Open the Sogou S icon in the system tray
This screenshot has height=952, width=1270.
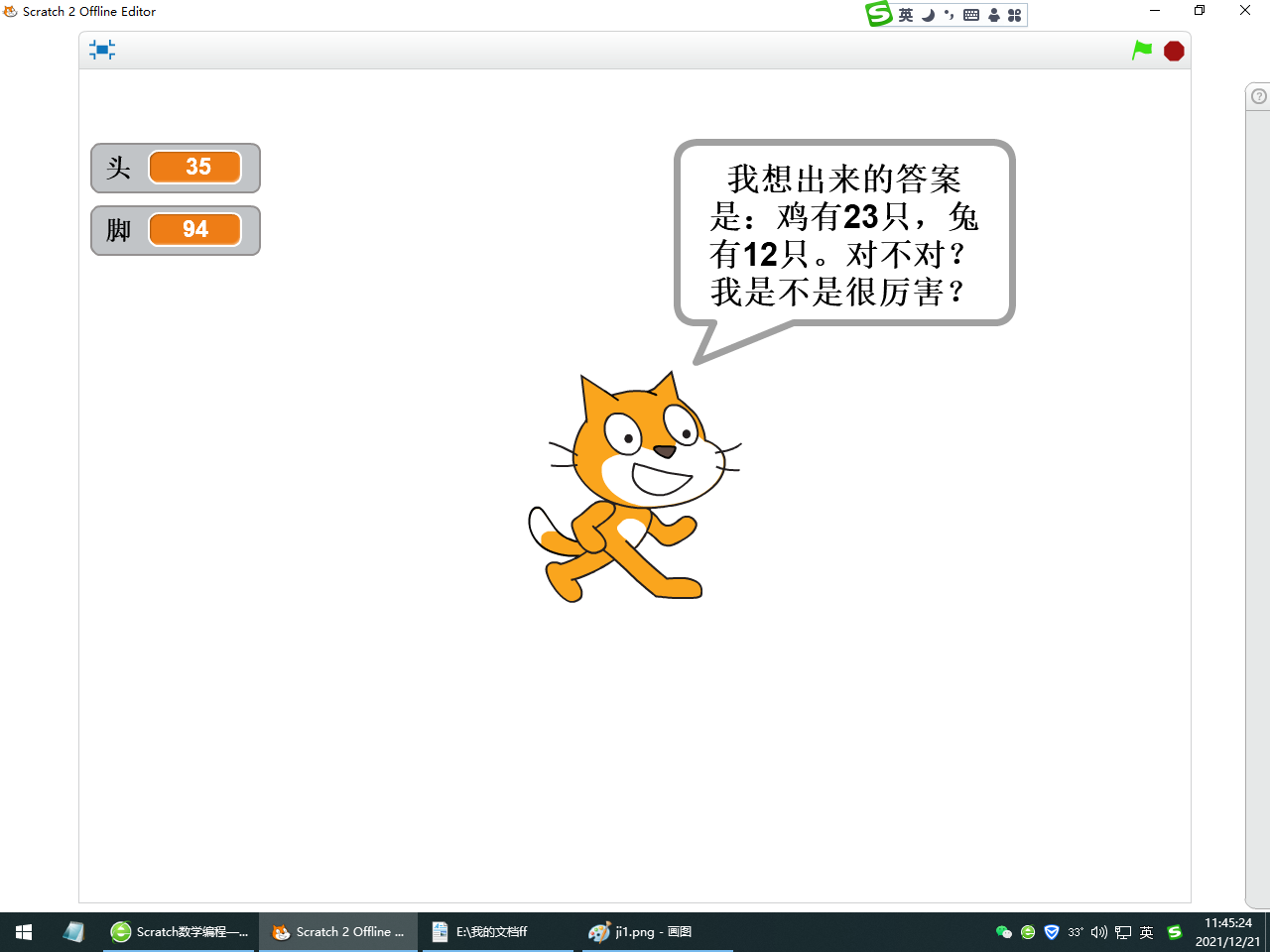tap(1175, 932)
